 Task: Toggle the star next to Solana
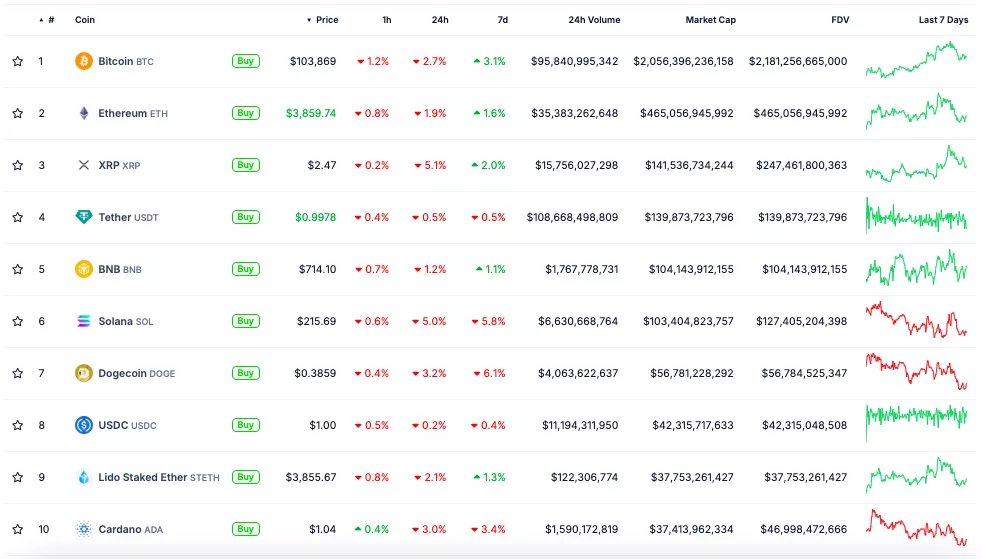pos(17,321)
